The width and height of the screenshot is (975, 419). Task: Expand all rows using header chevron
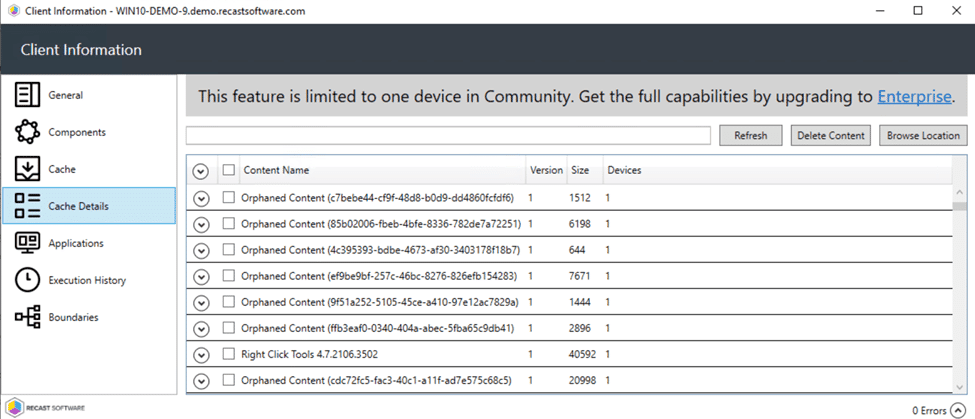pyautogui.click(x=201, y=171)
